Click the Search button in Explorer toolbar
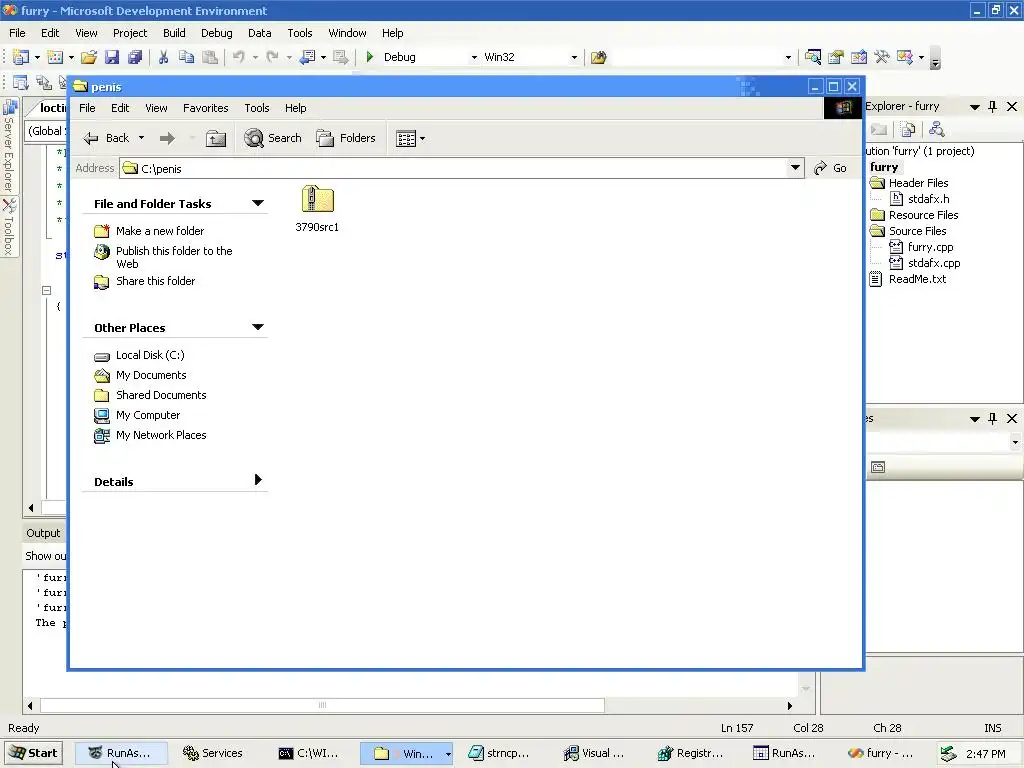Screen dimensions: 1024x768 click(x=273, y=138)
